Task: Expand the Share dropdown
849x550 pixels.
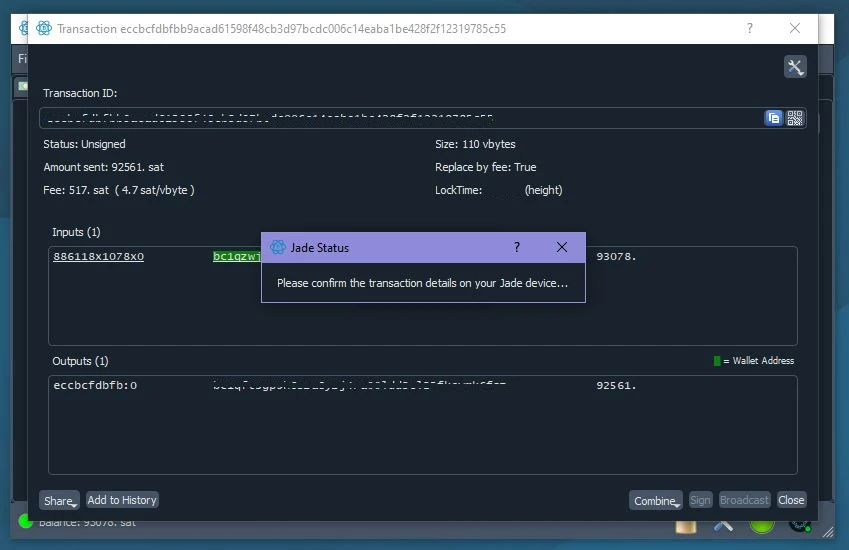Action: tap(59, 500)
